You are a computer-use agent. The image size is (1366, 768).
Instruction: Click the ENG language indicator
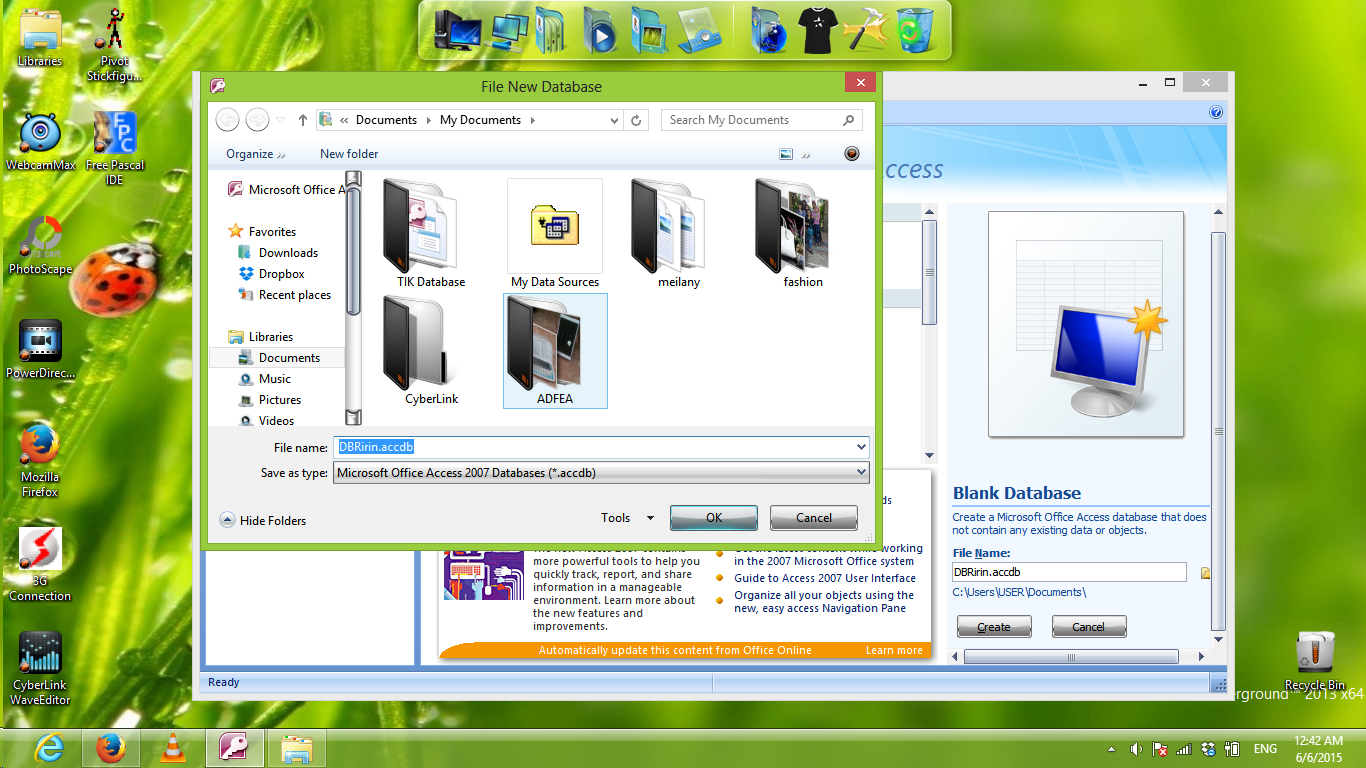point(1265,749)
